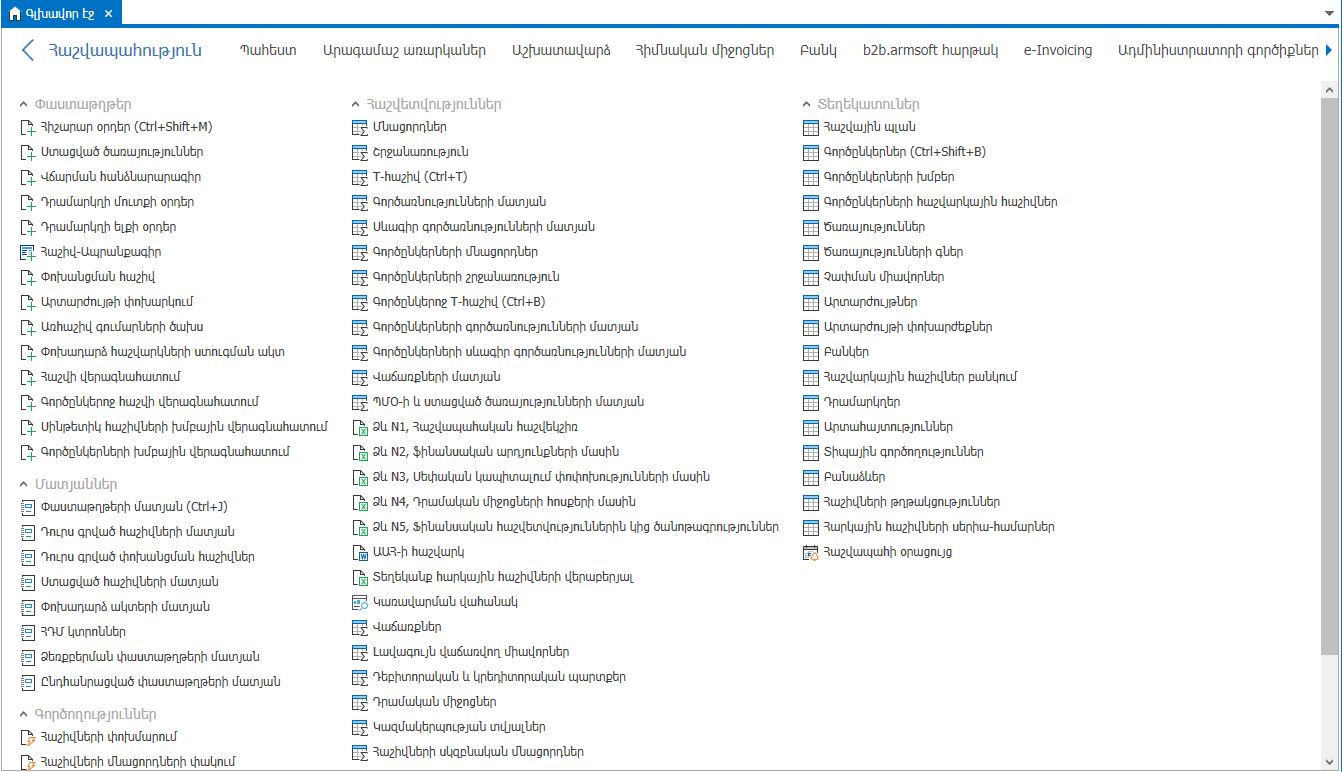Click Excel icon of Ձև N4 Դրամական միջոցների հոսքերի
The width and height of the screenshot is (1342, 772).
coord(360,503)
